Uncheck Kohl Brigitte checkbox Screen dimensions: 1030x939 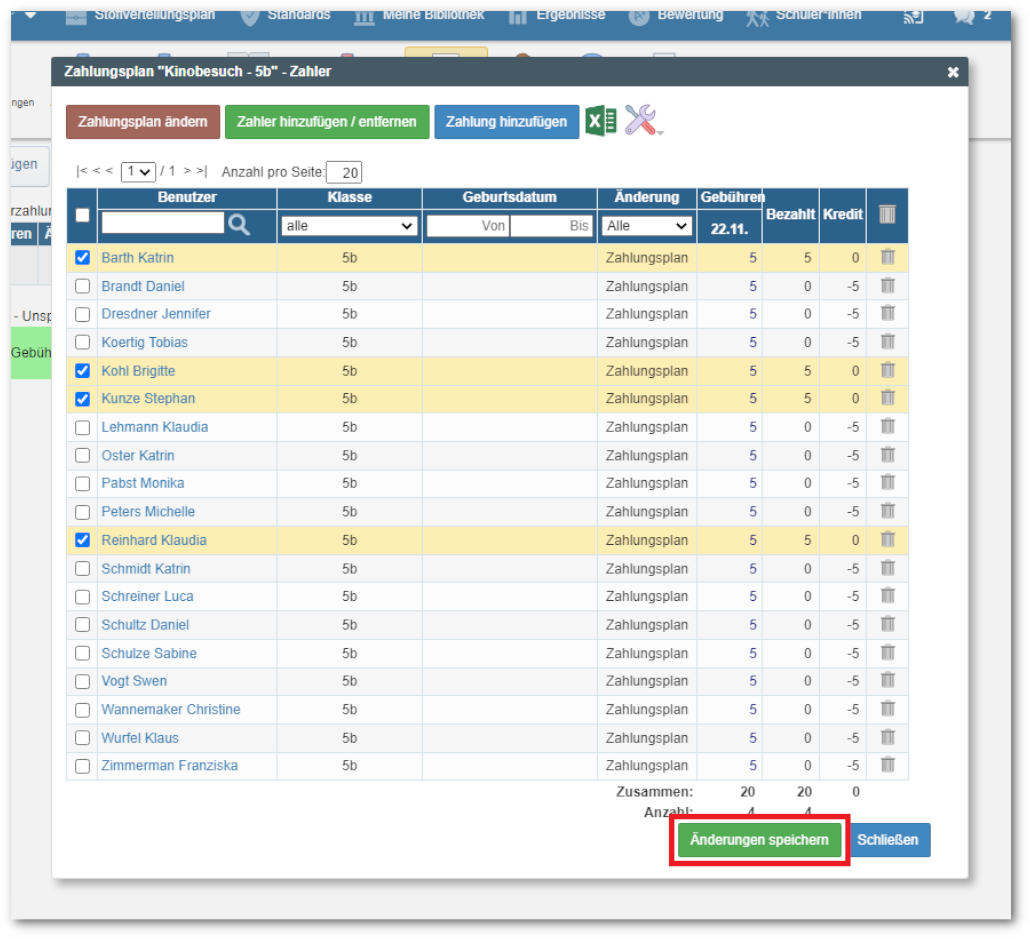[x=82, y=371]
